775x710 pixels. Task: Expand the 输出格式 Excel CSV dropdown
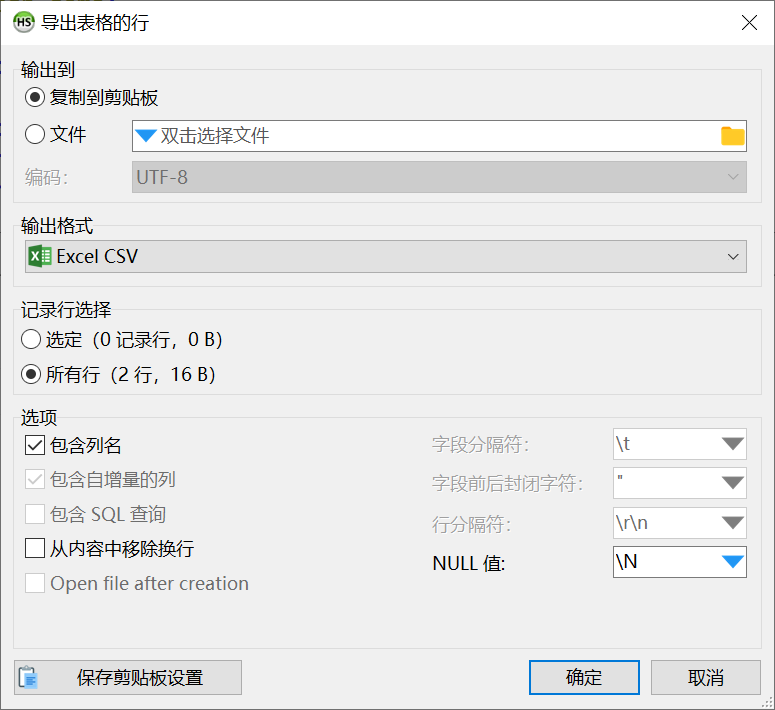733,257
